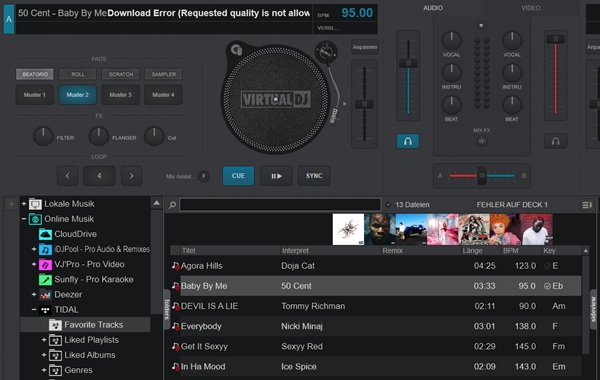This screenshot has height=380, width=600.
Task: Switch pads to SCRATCH mode
Action: click(121, 74)
